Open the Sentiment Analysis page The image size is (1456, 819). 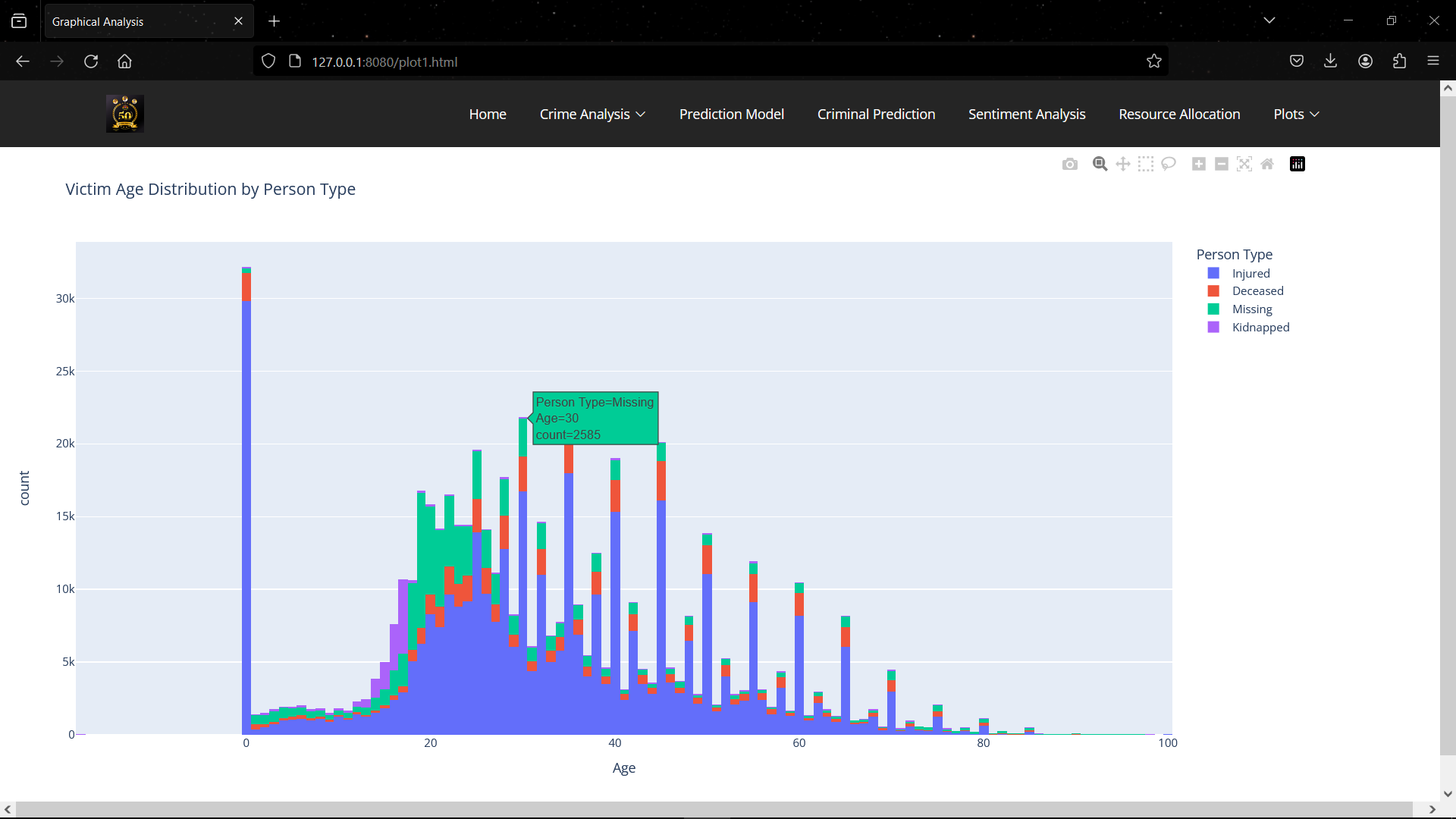point(1027,114)
